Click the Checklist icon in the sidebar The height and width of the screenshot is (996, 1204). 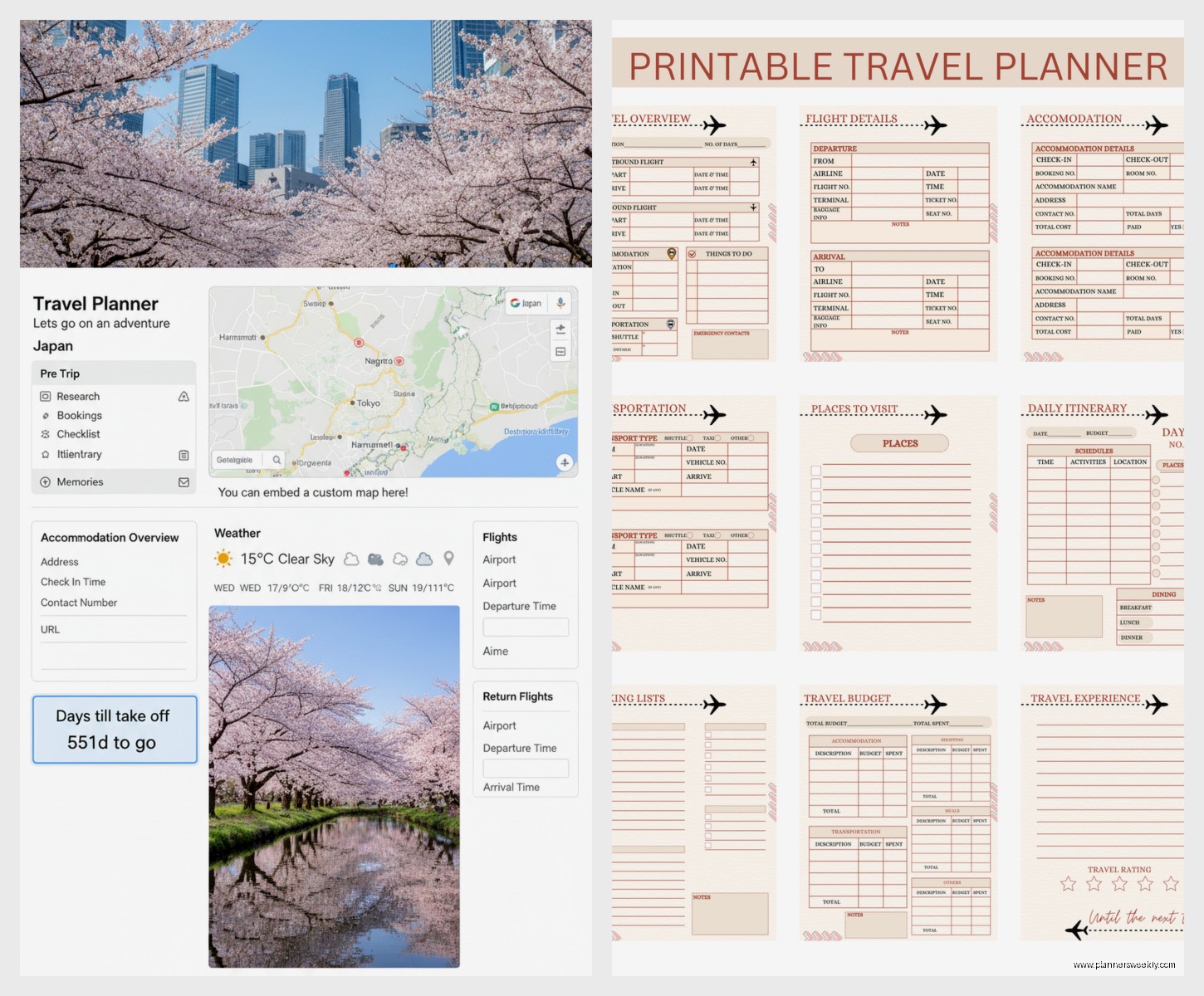[x=45, y=433]
